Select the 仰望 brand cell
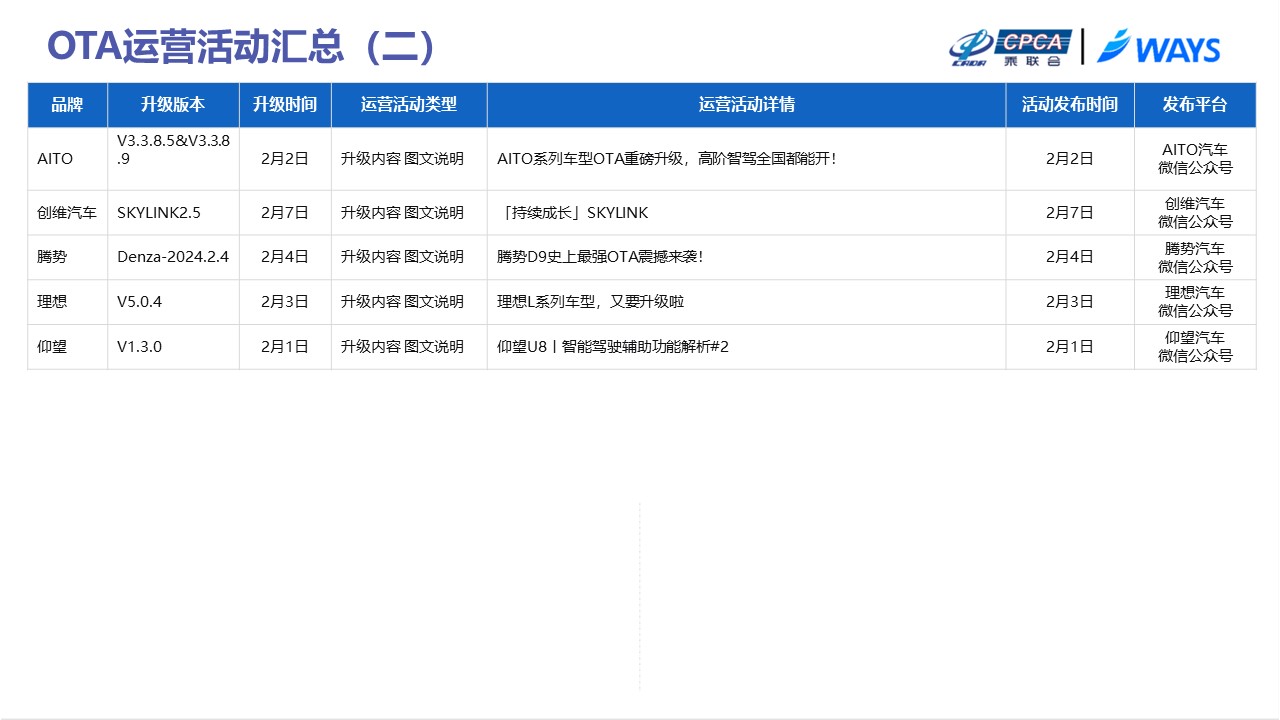1280x720 pixels. click(67, 347)
